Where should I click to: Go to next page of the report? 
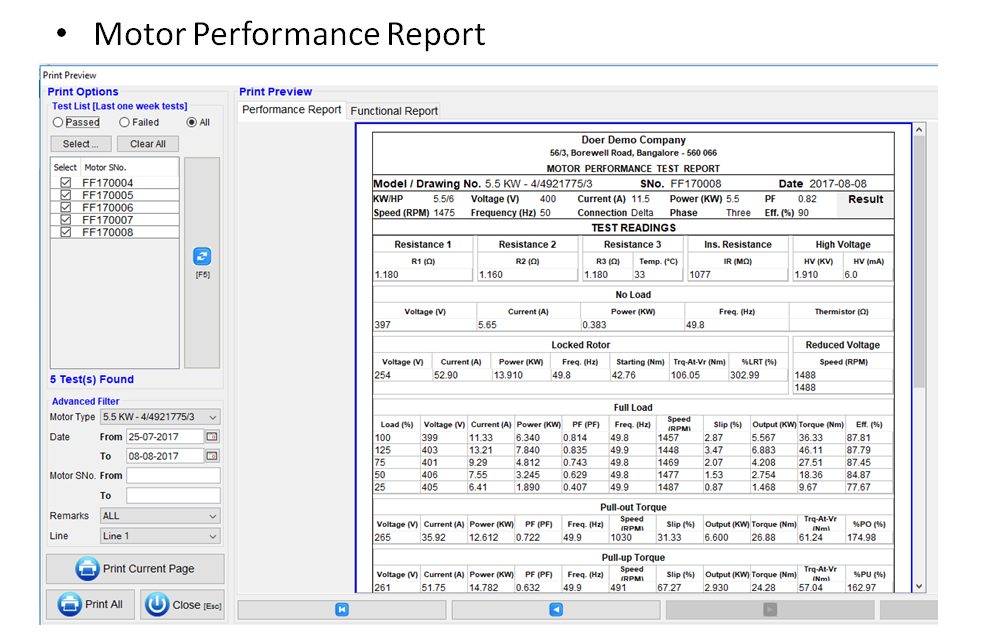coord(770,609)
